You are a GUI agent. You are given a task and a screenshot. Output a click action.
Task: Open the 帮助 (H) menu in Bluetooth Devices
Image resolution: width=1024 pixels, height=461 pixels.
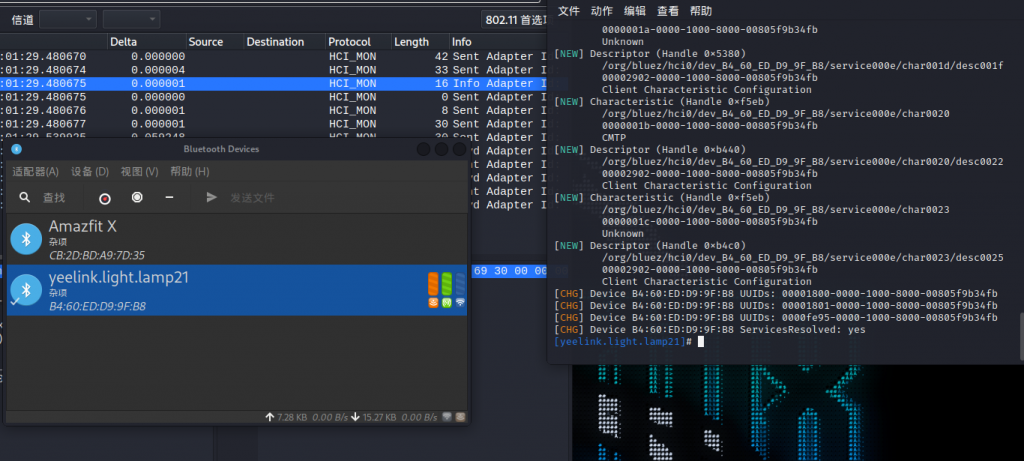pos(190,172)
